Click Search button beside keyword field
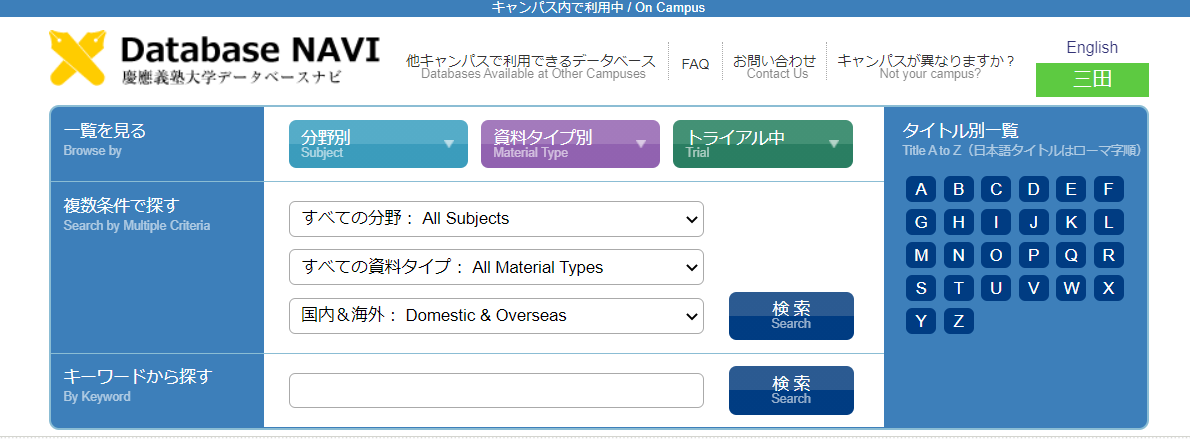The width and height of the screenshot is (1190, 439). tap(791, 390)
